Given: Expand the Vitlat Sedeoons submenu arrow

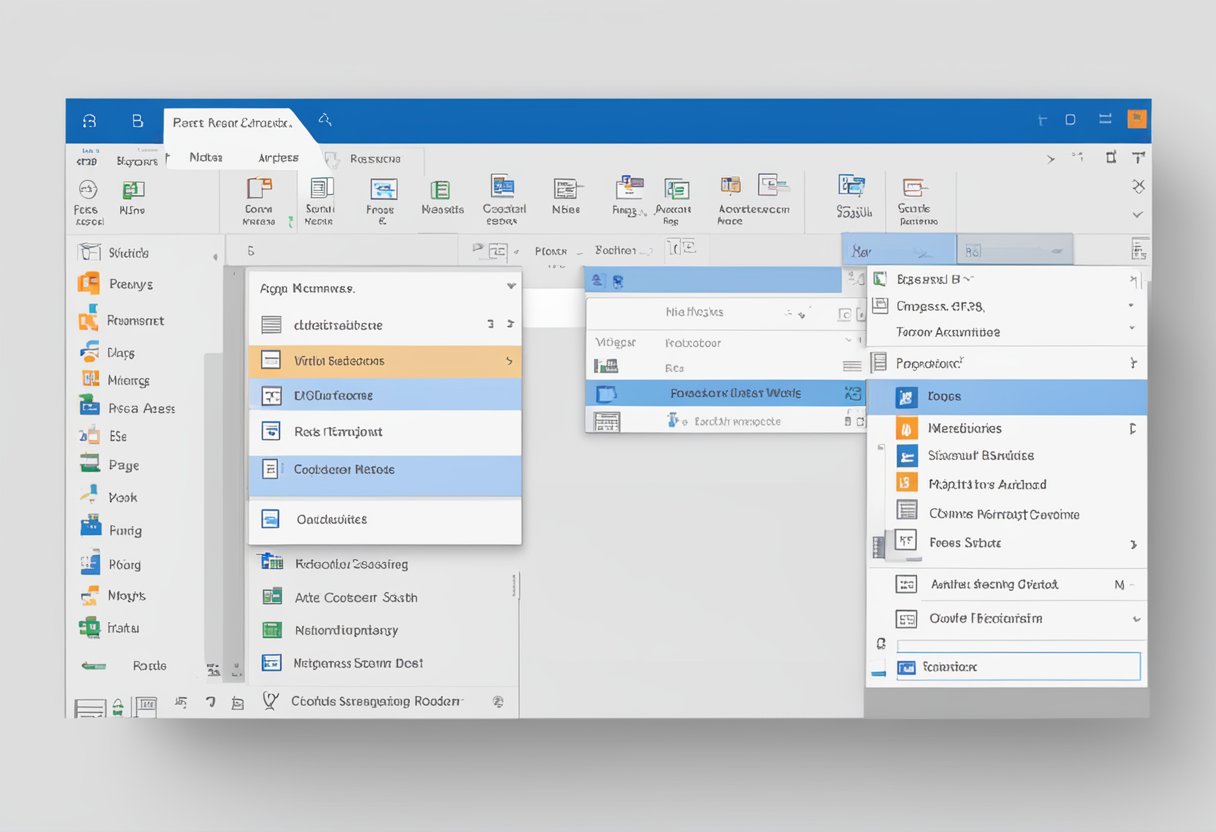Looking at the screenshot, I should click(509, 361).
